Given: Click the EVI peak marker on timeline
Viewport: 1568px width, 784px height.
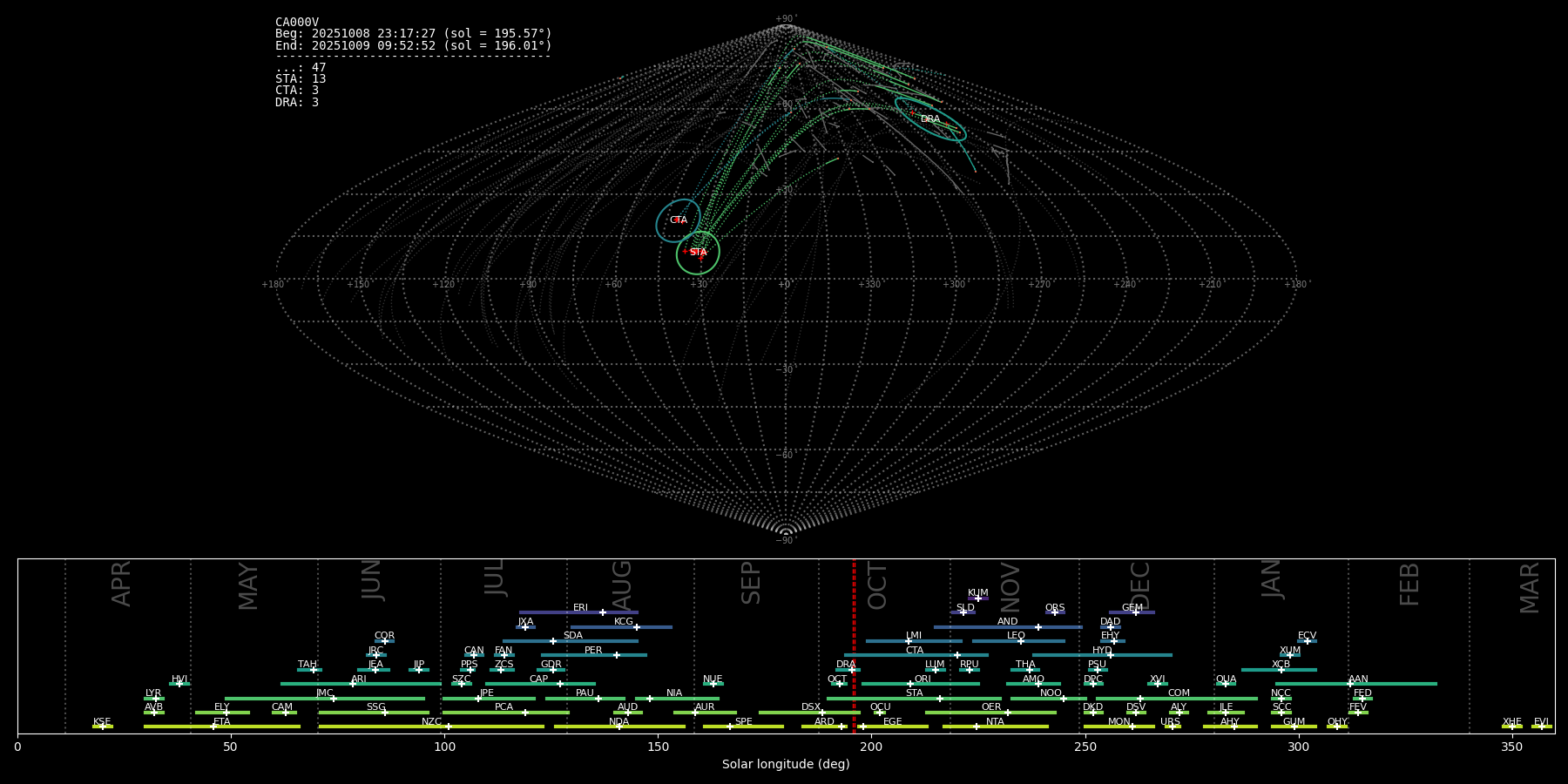Looking at the screenshot, I should (1541, 727).
